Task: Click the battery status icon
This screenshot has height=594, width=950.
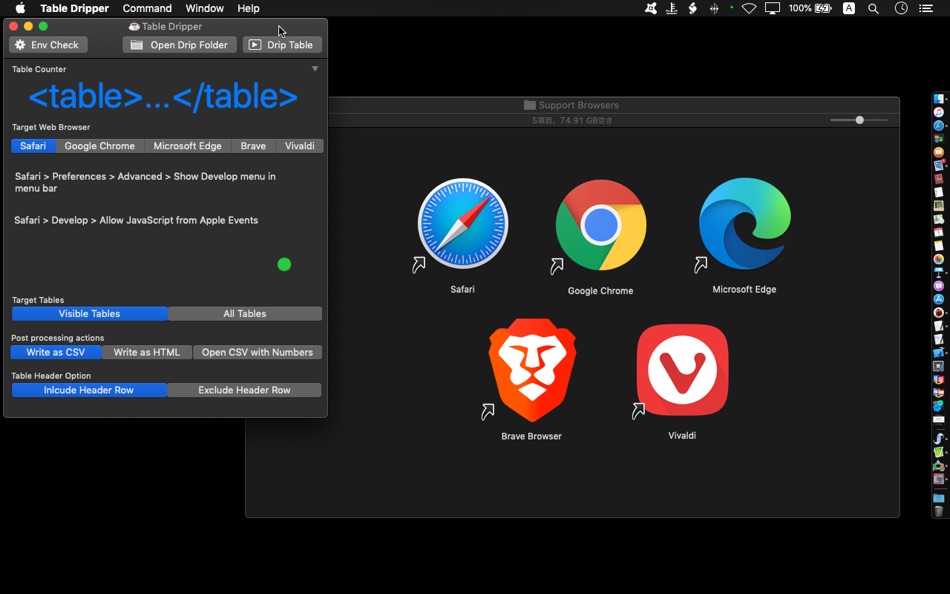Action: pyautogui.click(x=823, y=8)
